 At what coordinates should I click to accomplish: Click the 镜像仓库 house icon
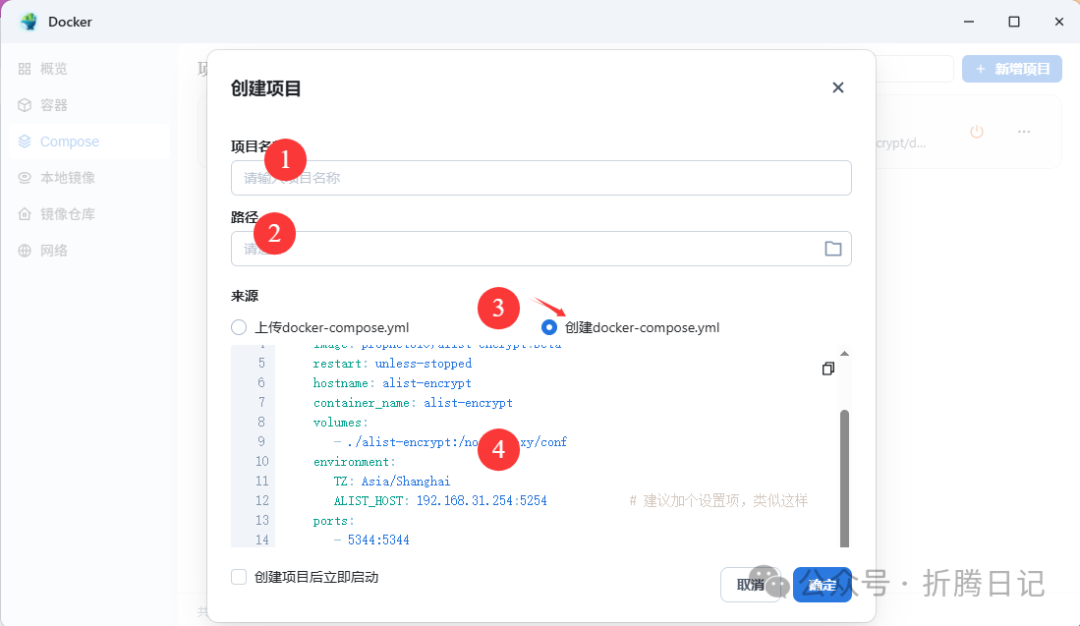pos(25,214)
